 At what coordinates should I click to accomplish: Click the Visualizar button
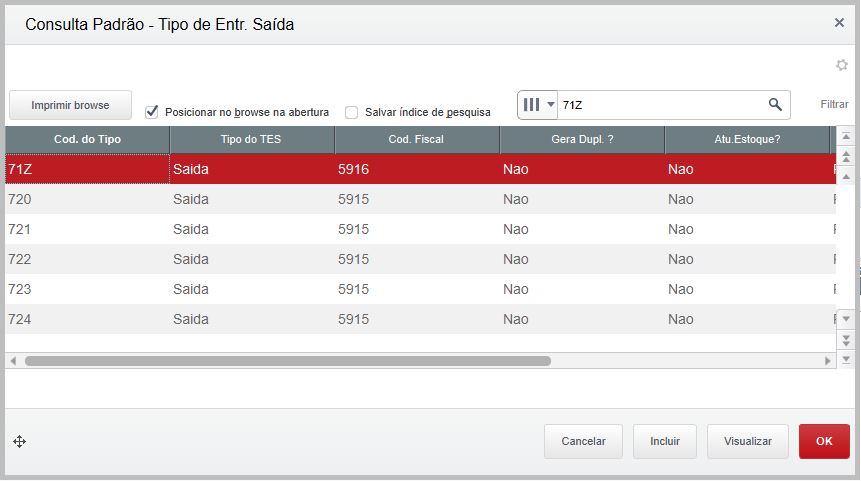pyautogui.click(x=747, y=441)
